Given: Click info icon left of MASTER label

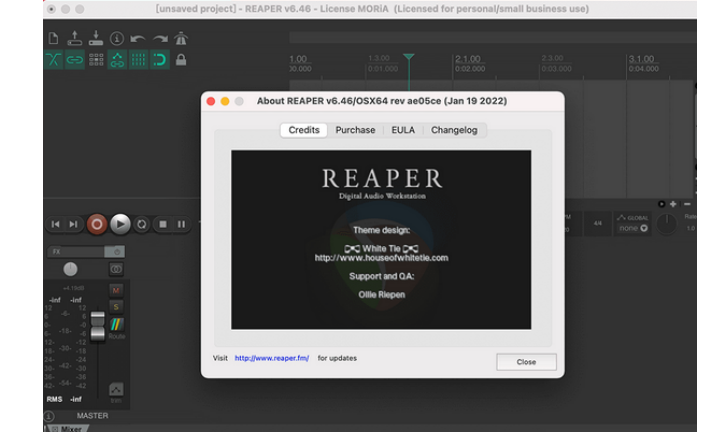Looking at the screenshot, I should [49, 416].
